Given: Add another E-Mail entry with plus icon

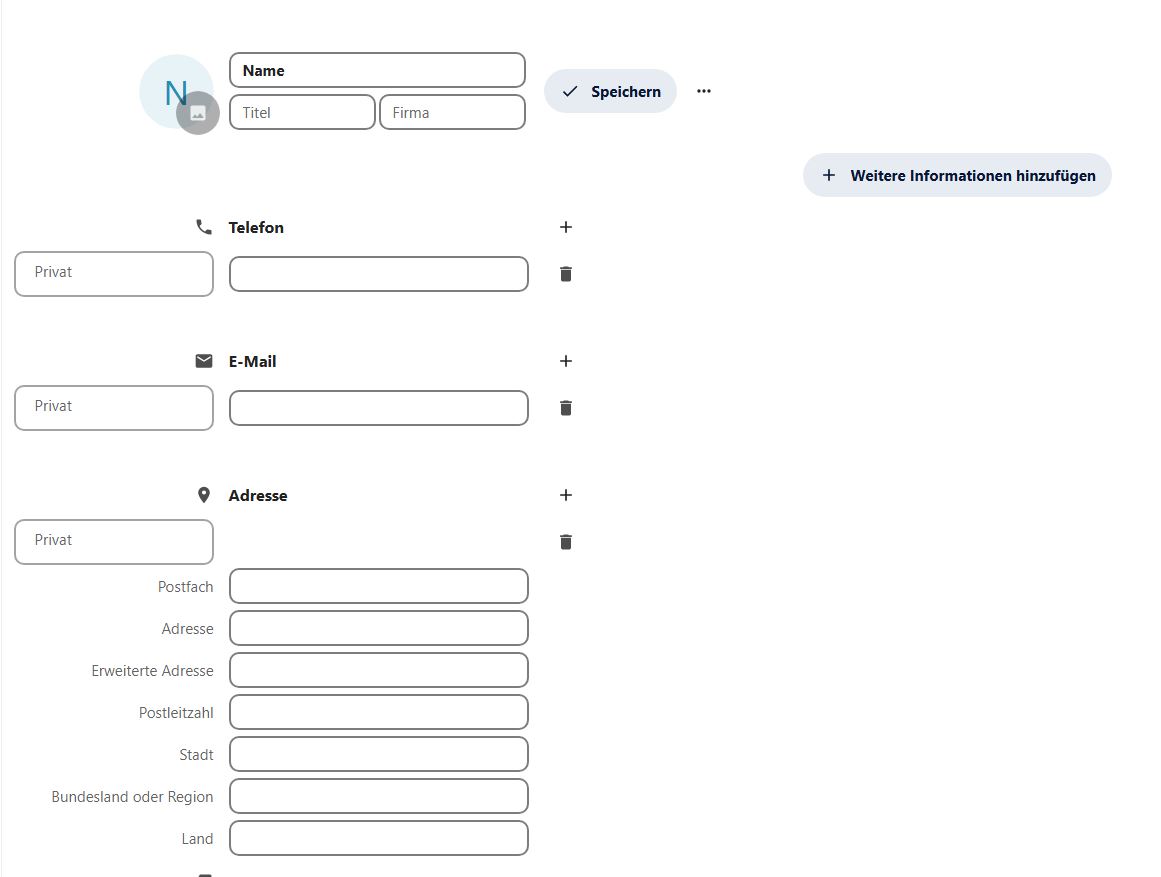Looking at the screenshot, I should [566, 361].
